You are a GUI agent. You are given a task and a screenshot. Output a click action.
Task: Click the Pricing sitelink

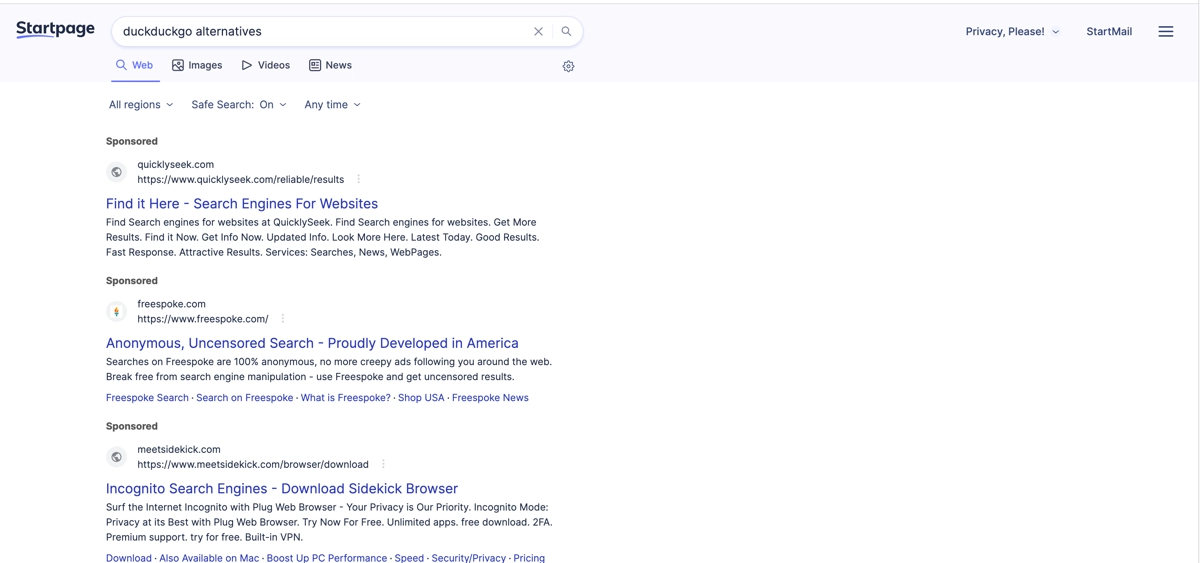[x=529, y=557]
